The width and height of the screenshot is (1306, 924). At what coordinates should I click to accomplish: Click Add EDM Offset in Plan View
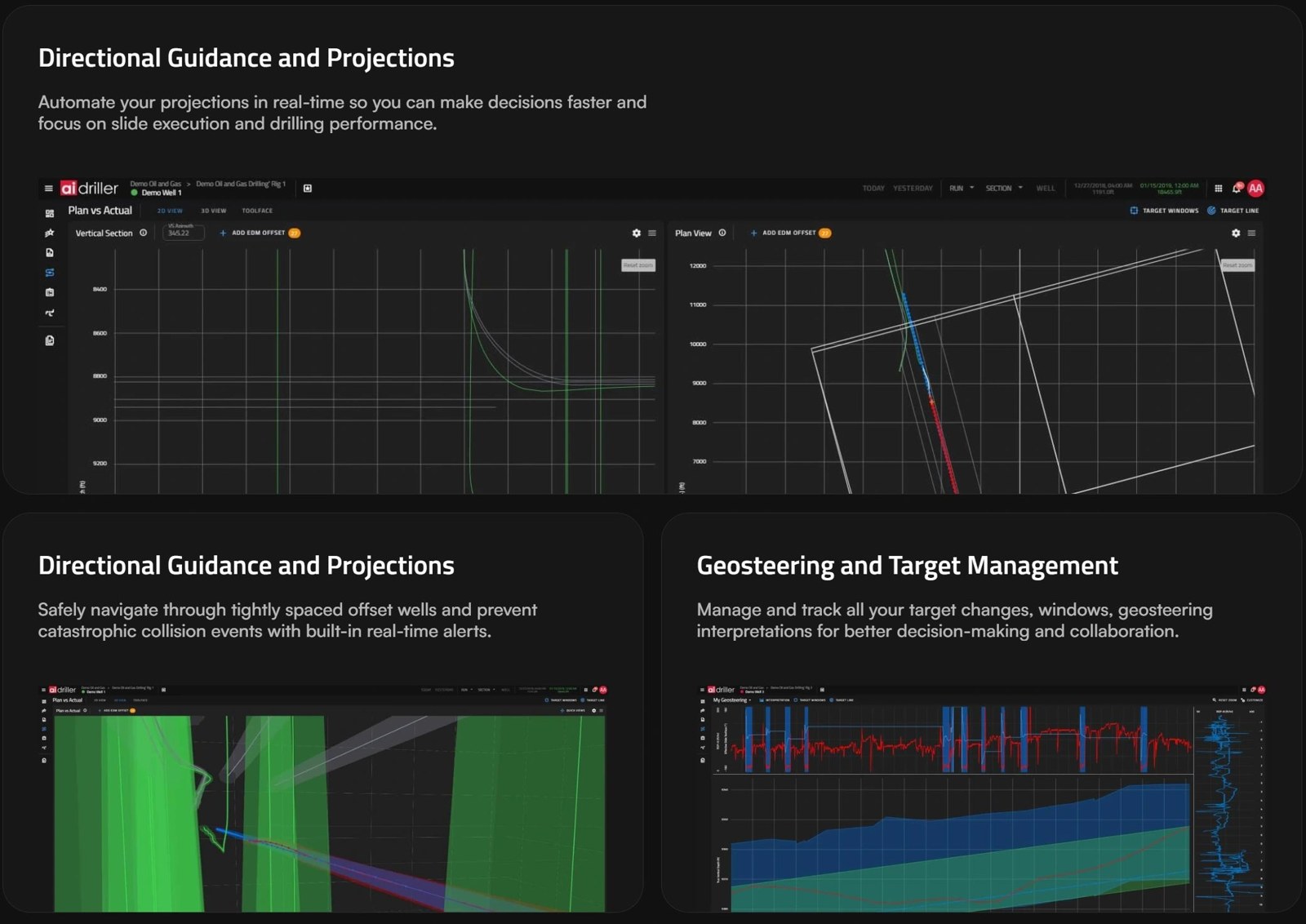coord(783,233)
